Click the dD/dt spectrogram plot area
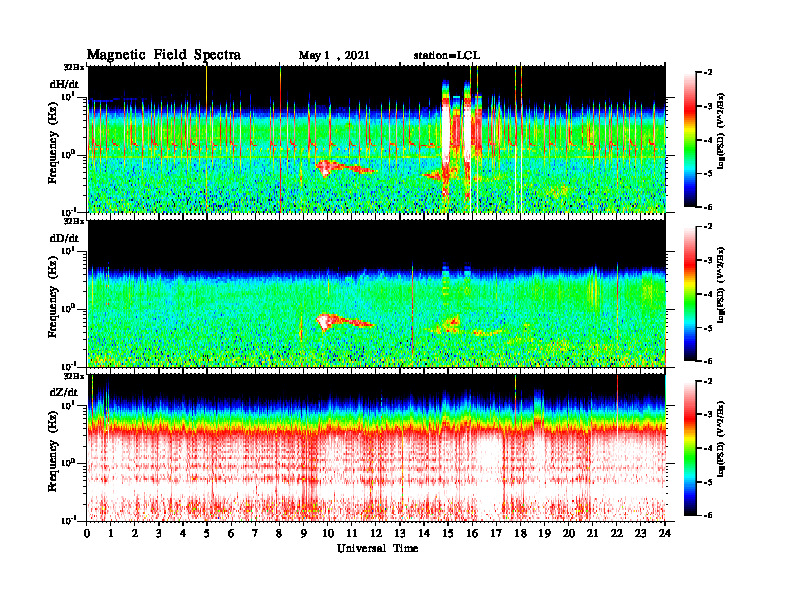792x612 pixels. click(377, 293)
